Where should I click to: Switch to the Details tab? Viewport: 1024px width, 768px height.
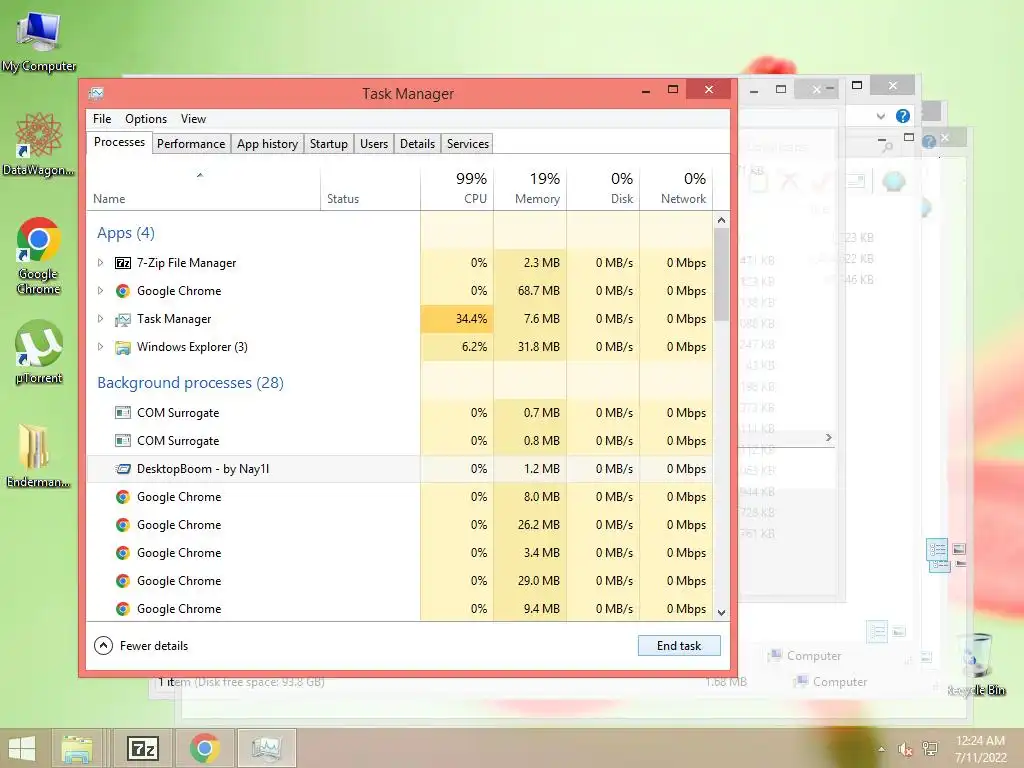417,144
